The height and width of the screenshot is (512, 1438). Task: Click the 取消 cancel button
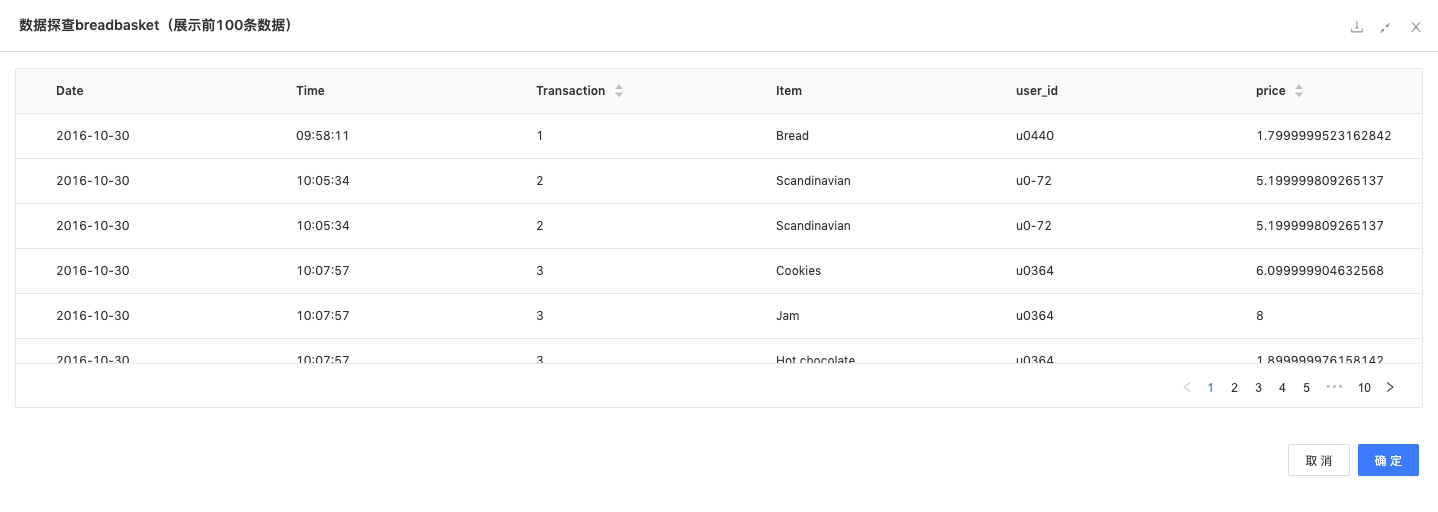(1319, 460)
